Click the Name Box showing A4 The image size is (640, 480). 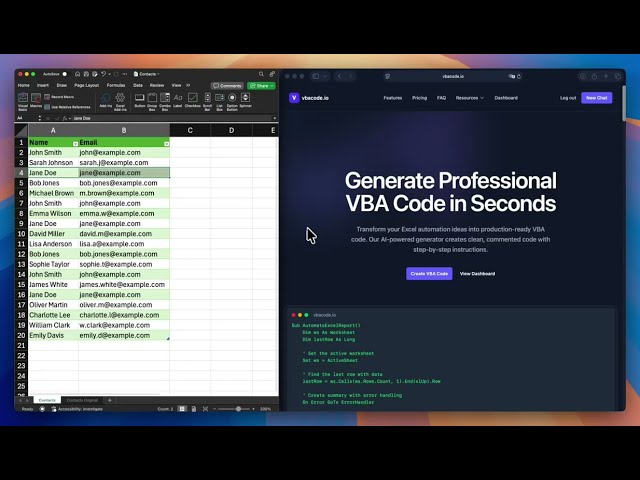click(x=27, y=118)
